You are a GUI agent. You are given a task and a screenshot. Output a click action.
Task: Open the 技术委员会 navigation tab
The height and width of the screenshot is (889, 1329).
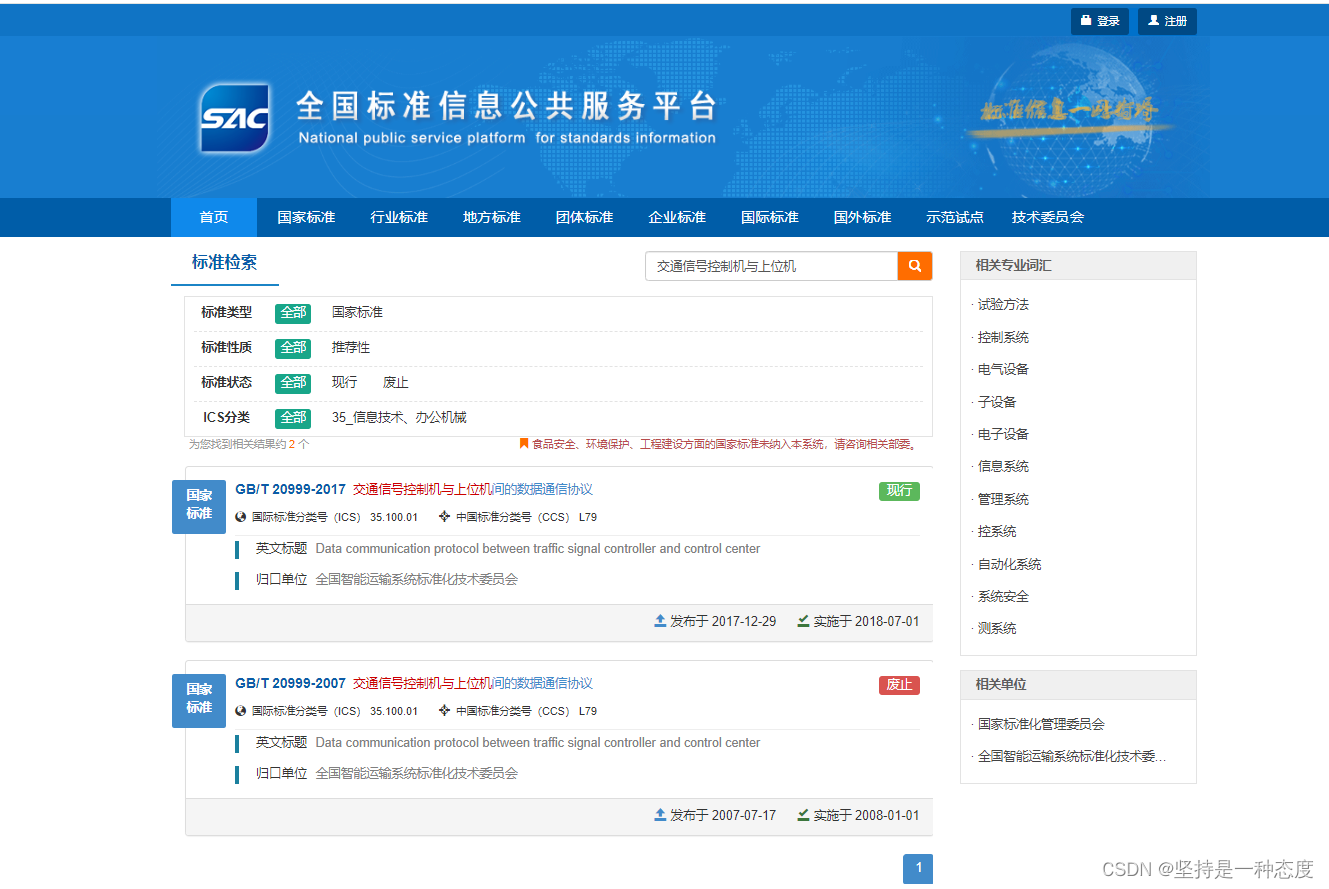click(x=1048, y=217)
